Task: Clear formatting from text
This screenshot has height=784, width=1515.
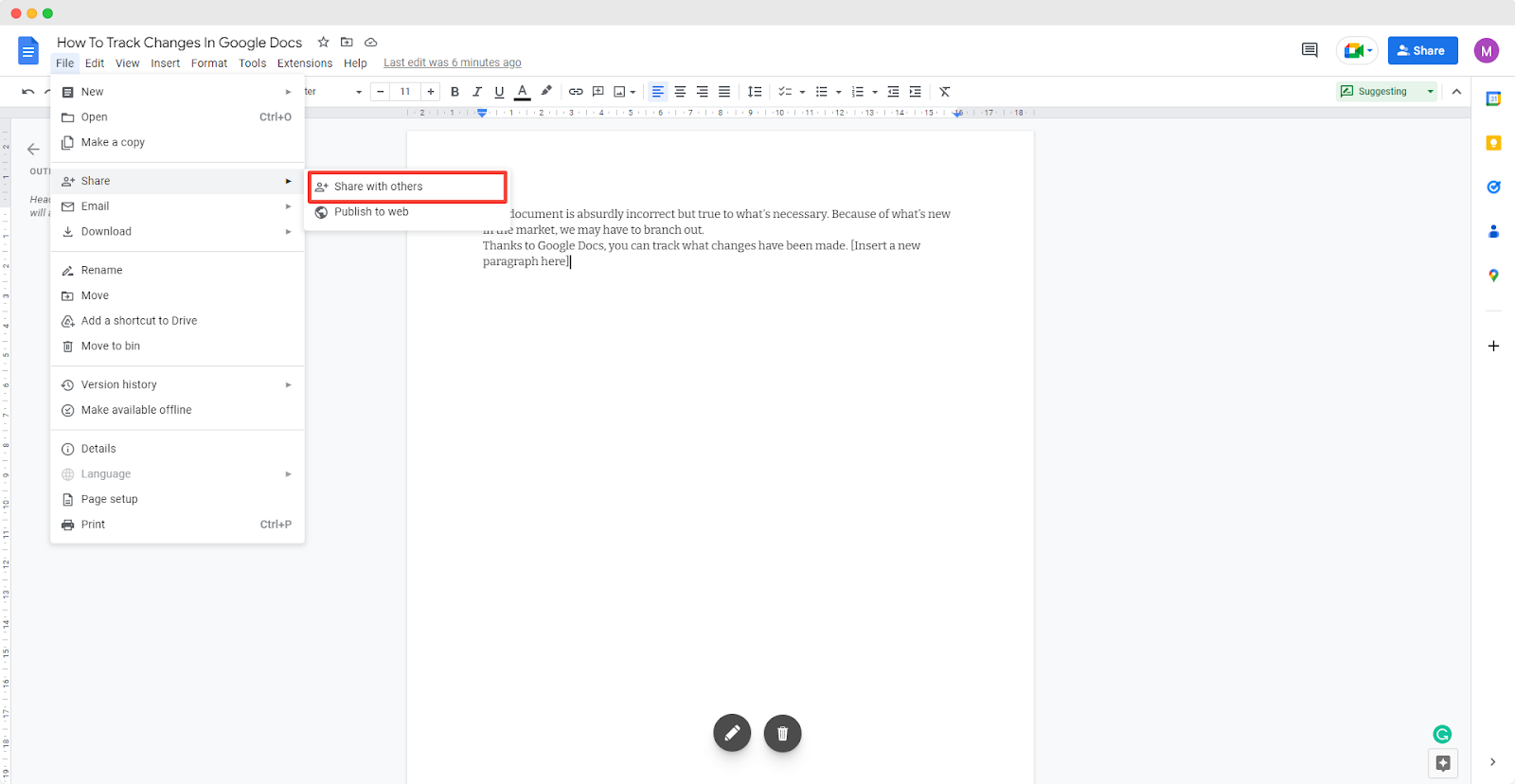Action: click(x=945, y=92)
